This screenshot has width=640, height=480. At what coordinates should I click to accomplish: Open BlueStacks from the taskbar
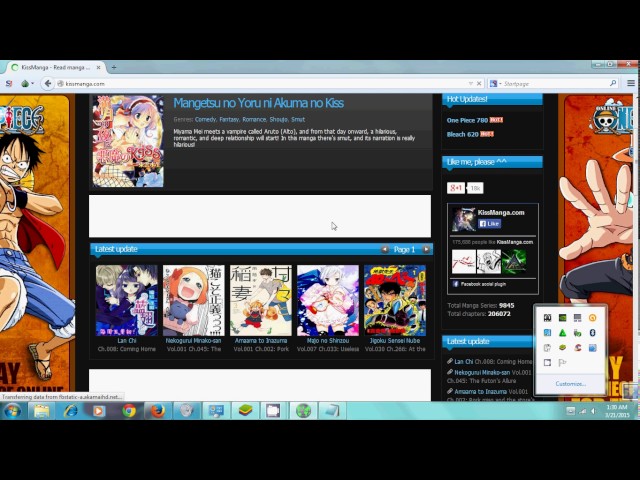point(245,411)
